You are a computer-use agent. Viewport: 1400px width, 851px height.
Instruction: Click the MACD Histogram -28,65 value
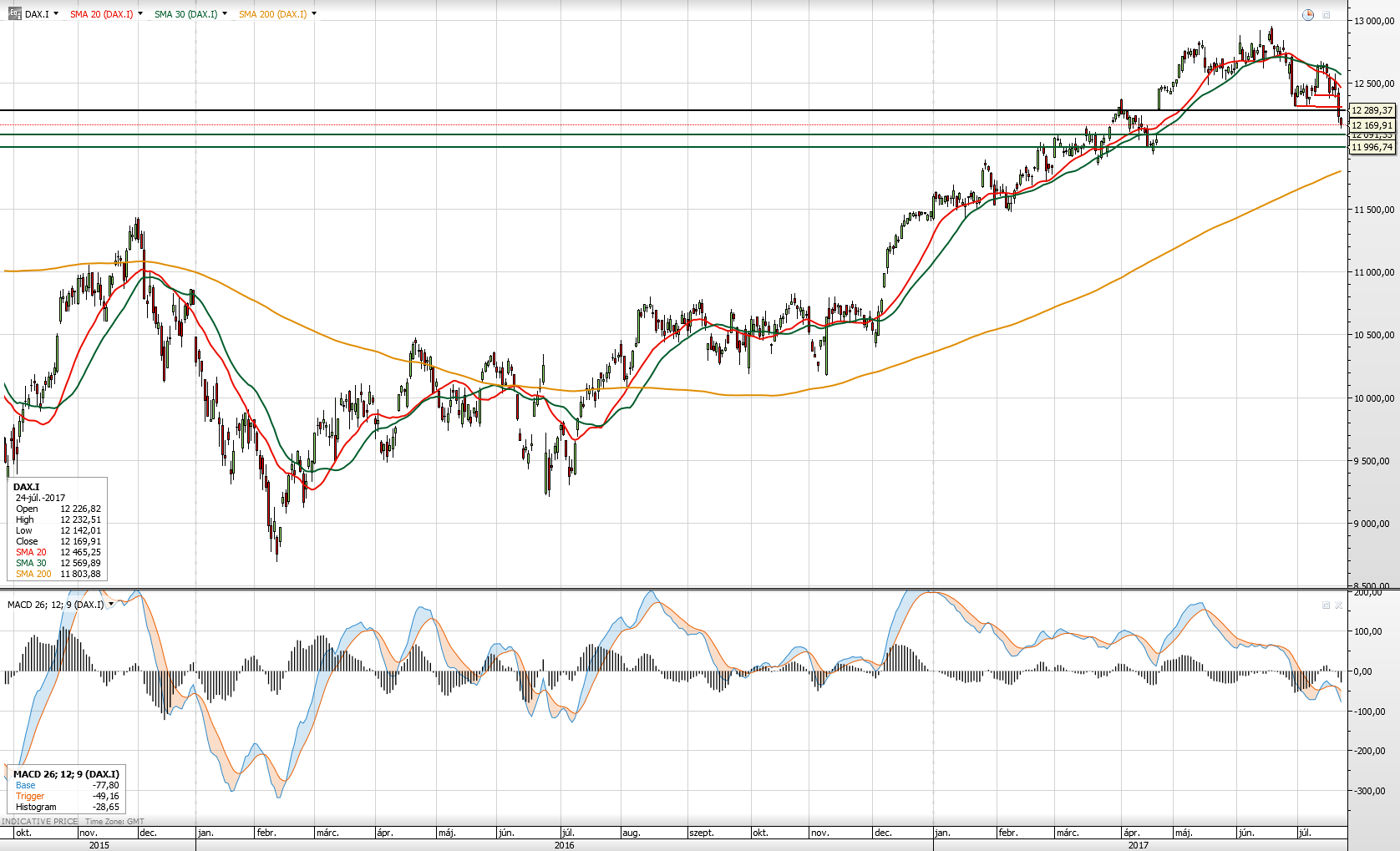tap(105, 807)
